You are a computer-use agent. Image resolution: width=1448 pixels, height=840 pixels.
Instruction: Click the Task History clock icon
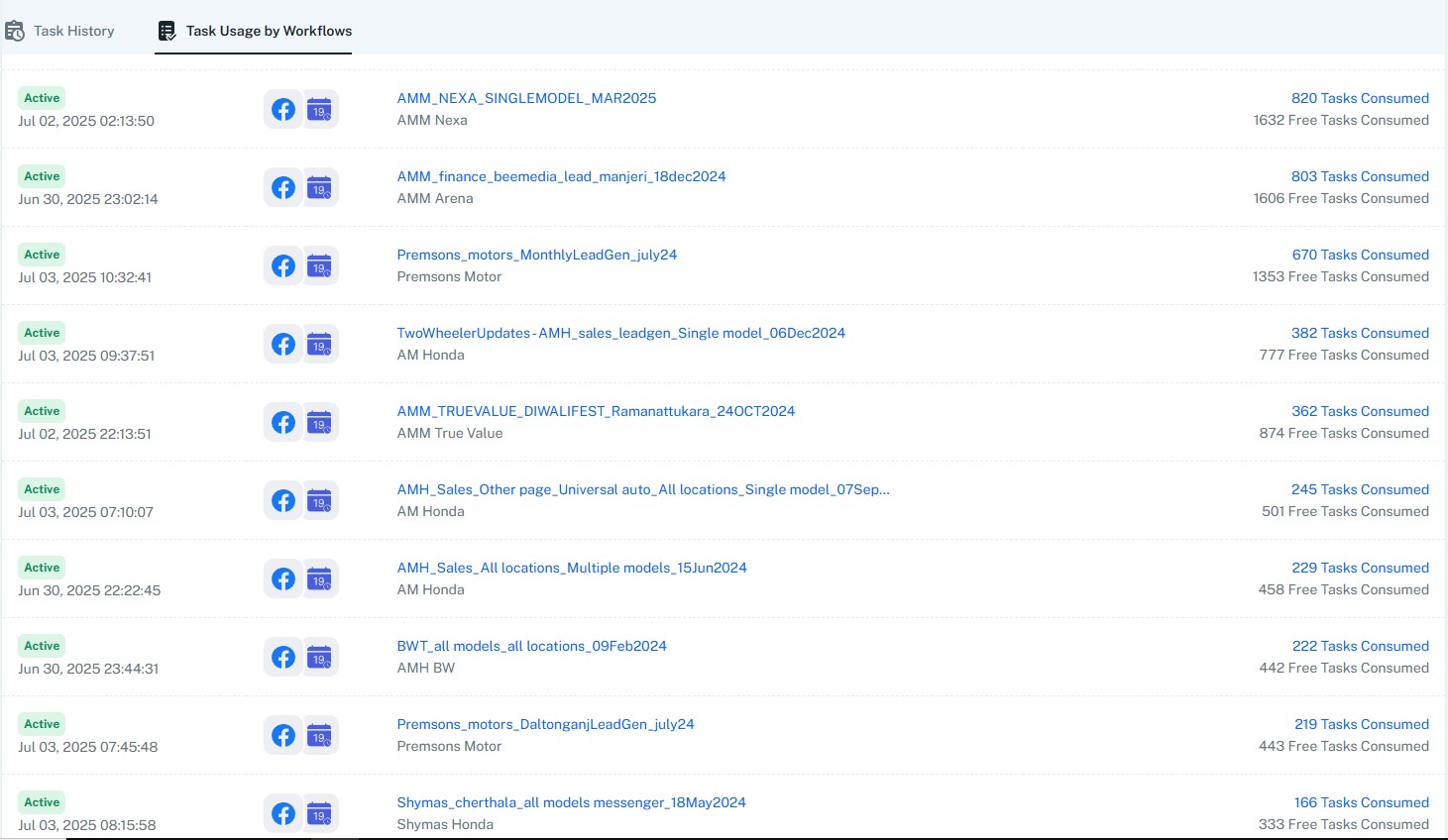[15, 32]
